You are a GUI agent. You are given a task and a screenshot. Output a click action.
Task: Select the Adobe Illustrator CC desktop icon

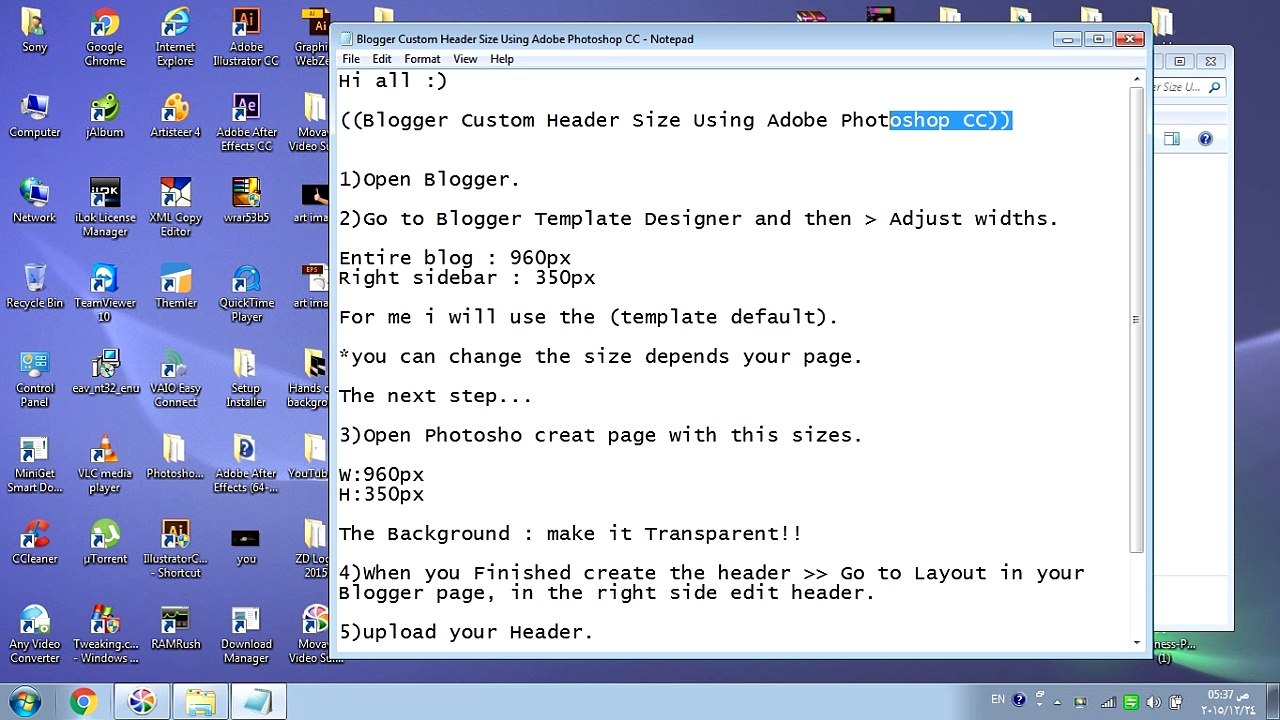click(x=246, y=39)
